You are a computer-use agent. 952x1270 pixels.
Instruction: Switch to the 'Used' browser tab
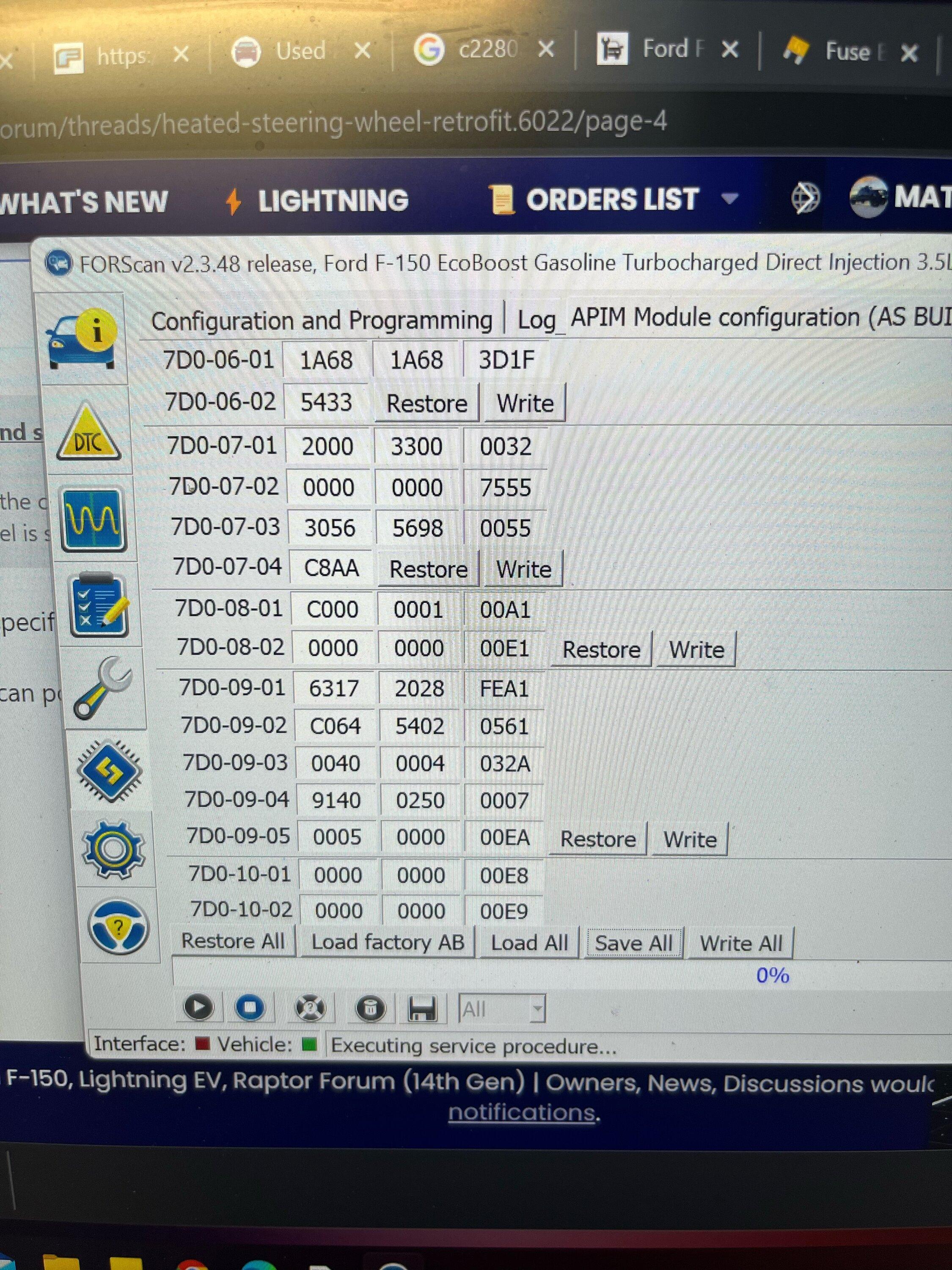pyautogui.click(x=301, y=51)
